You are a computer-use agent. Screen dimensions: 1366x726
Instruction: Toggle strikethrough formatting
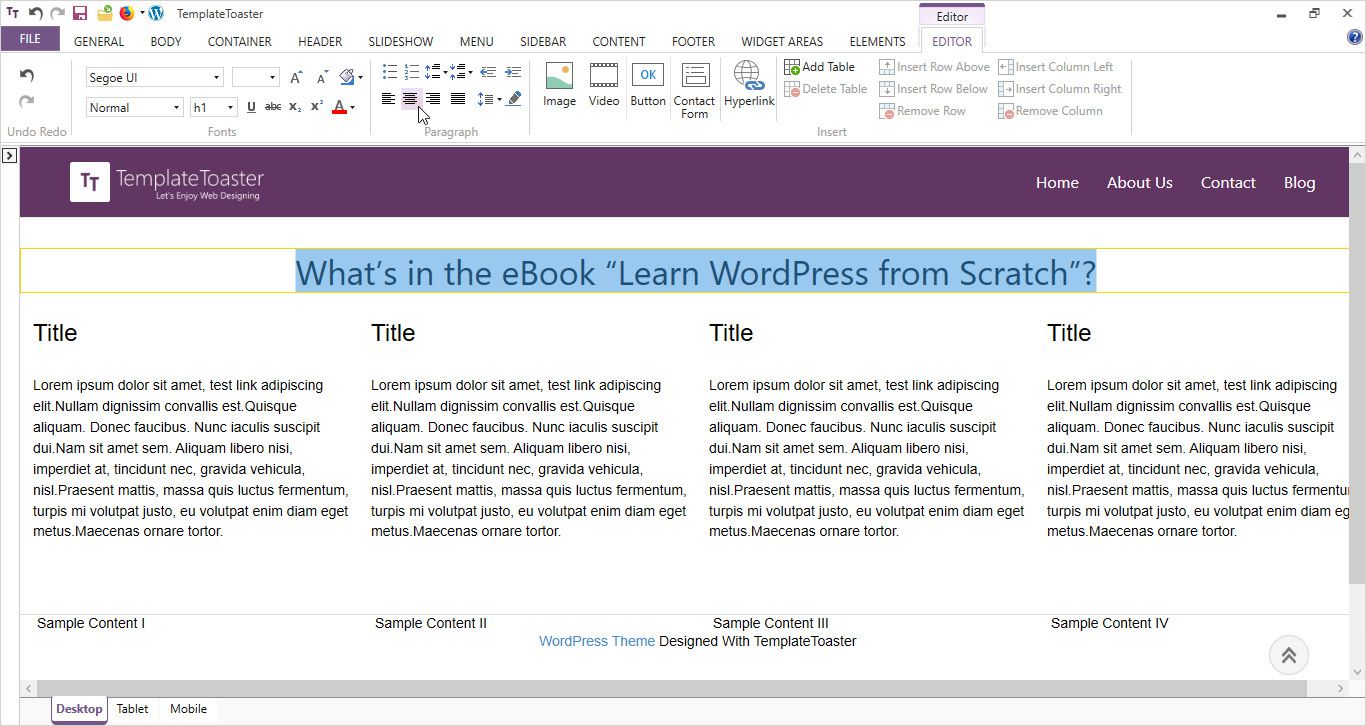tap(272, 107)
